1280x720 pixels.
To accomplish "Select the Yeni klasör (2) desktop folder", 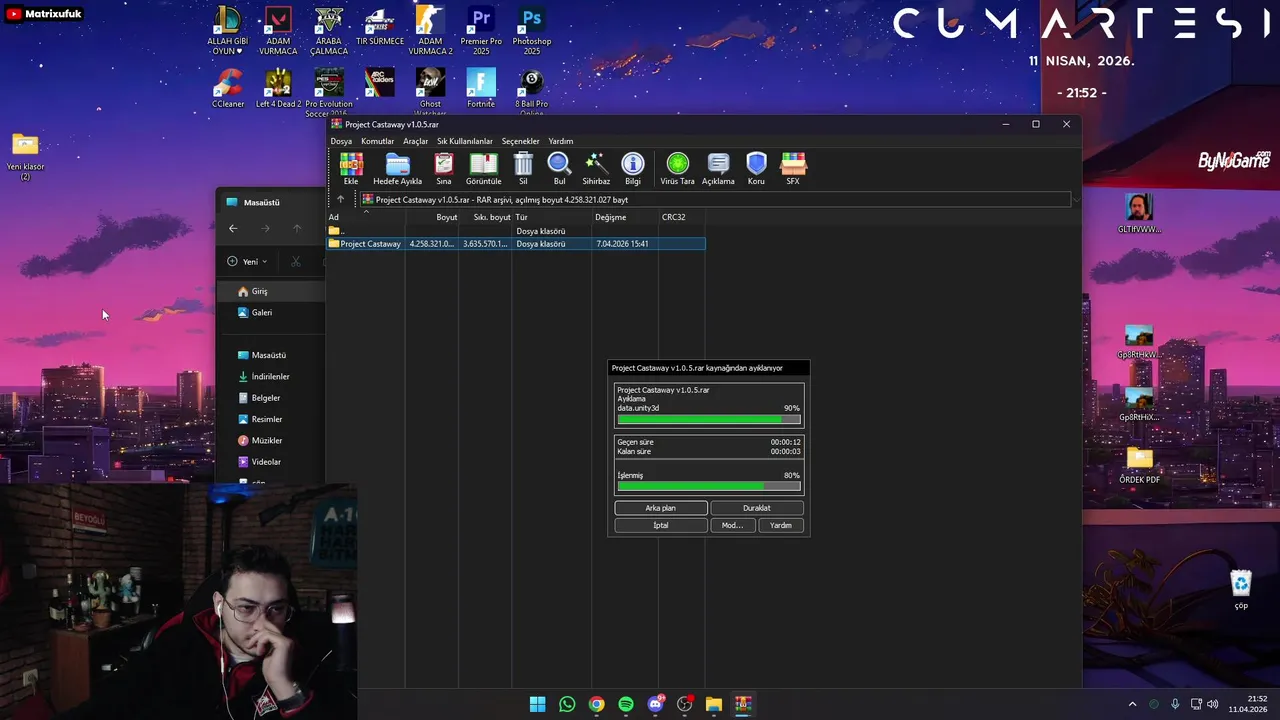I will [25, 157].
